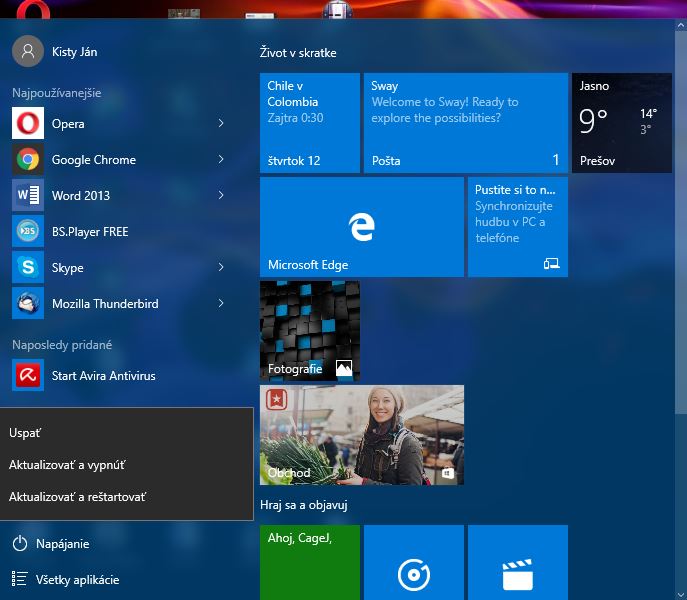Launch Mozilla Thunderbird icon

tap(28, 303)
